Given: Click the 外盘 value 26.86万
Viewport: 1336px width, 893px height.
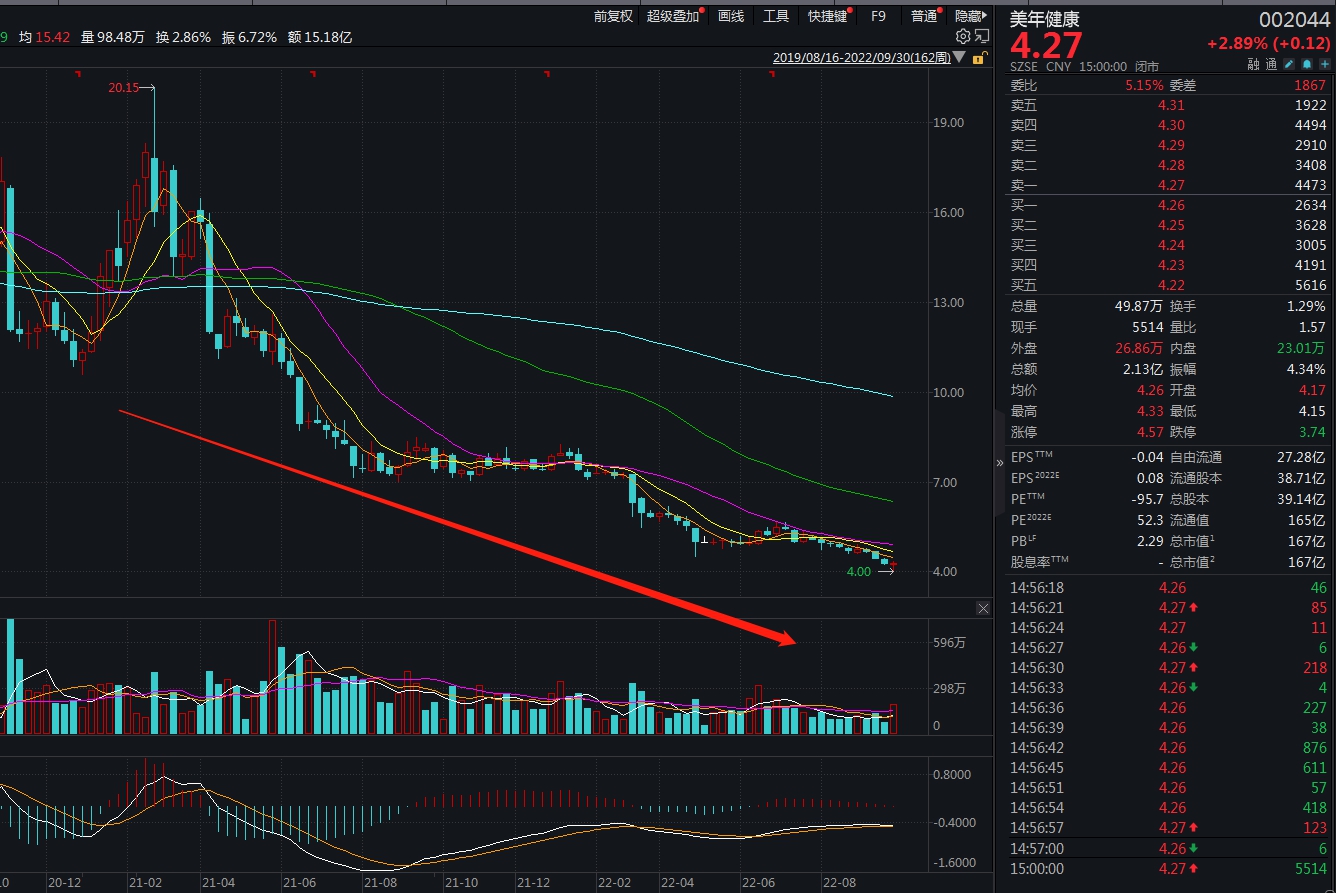Looking at the screenshot, I should [x=1139, y=348].
